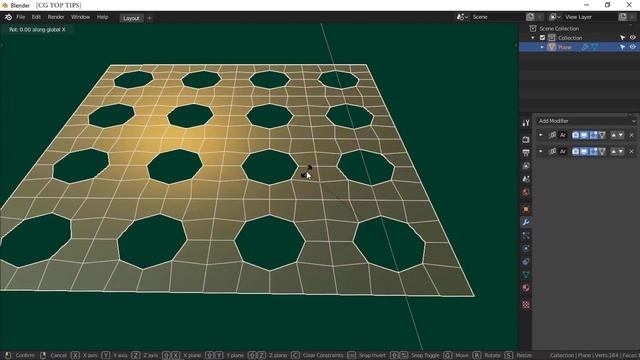Toggle Collection exclude checkbox in outliner

pyautogui.click(x=542, y=38)
